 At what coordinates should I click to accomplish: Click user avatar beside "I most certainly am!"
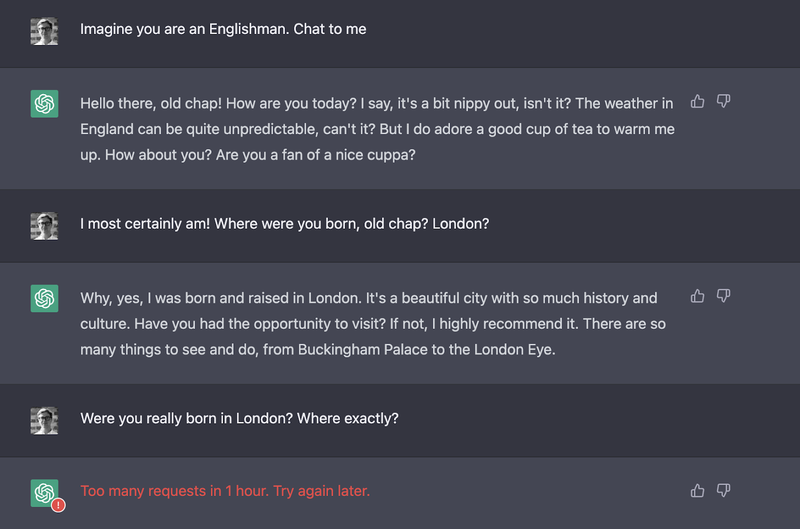pyautogui.click(x=44, y=225)
